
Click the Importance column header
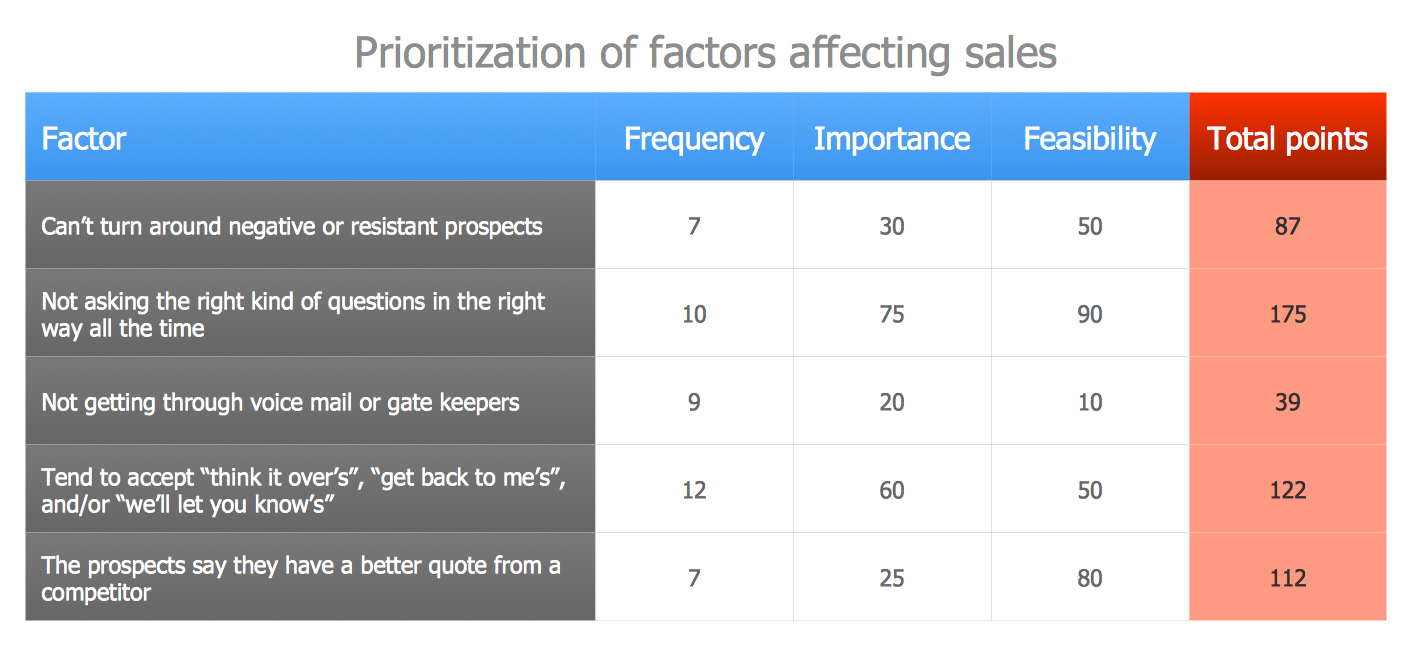coord(892,138)
